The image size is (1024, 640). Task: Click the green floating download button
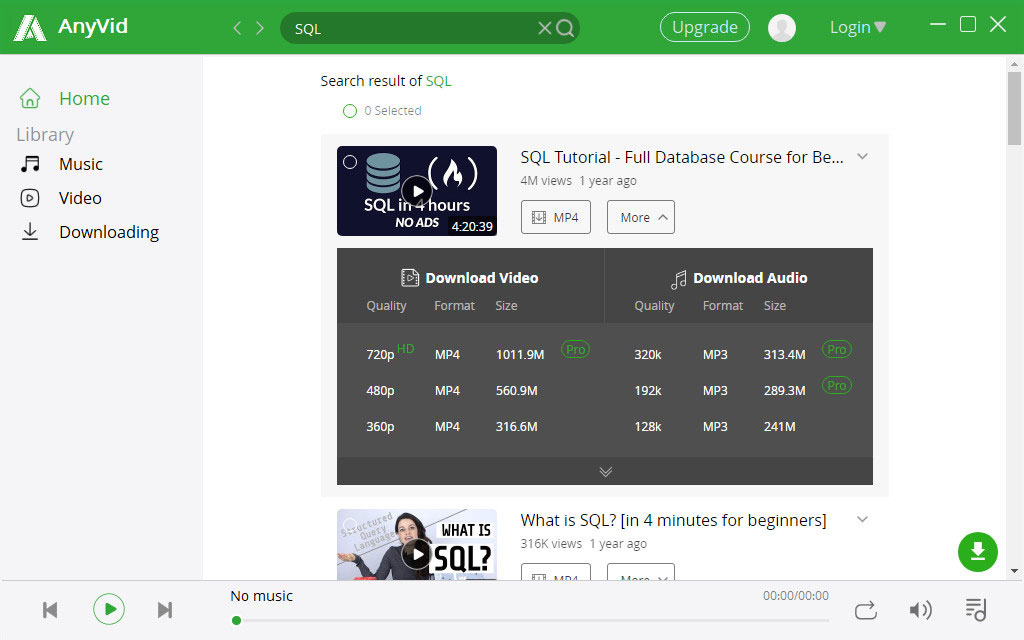pyautogui.click(x=978, y=552)
